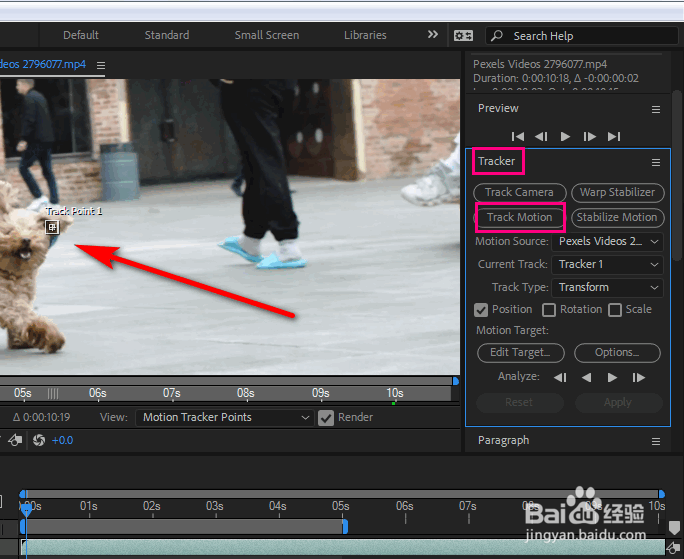Toggle the Position checkbox
This screenshot has height=559, width=684.
[481, 310]
